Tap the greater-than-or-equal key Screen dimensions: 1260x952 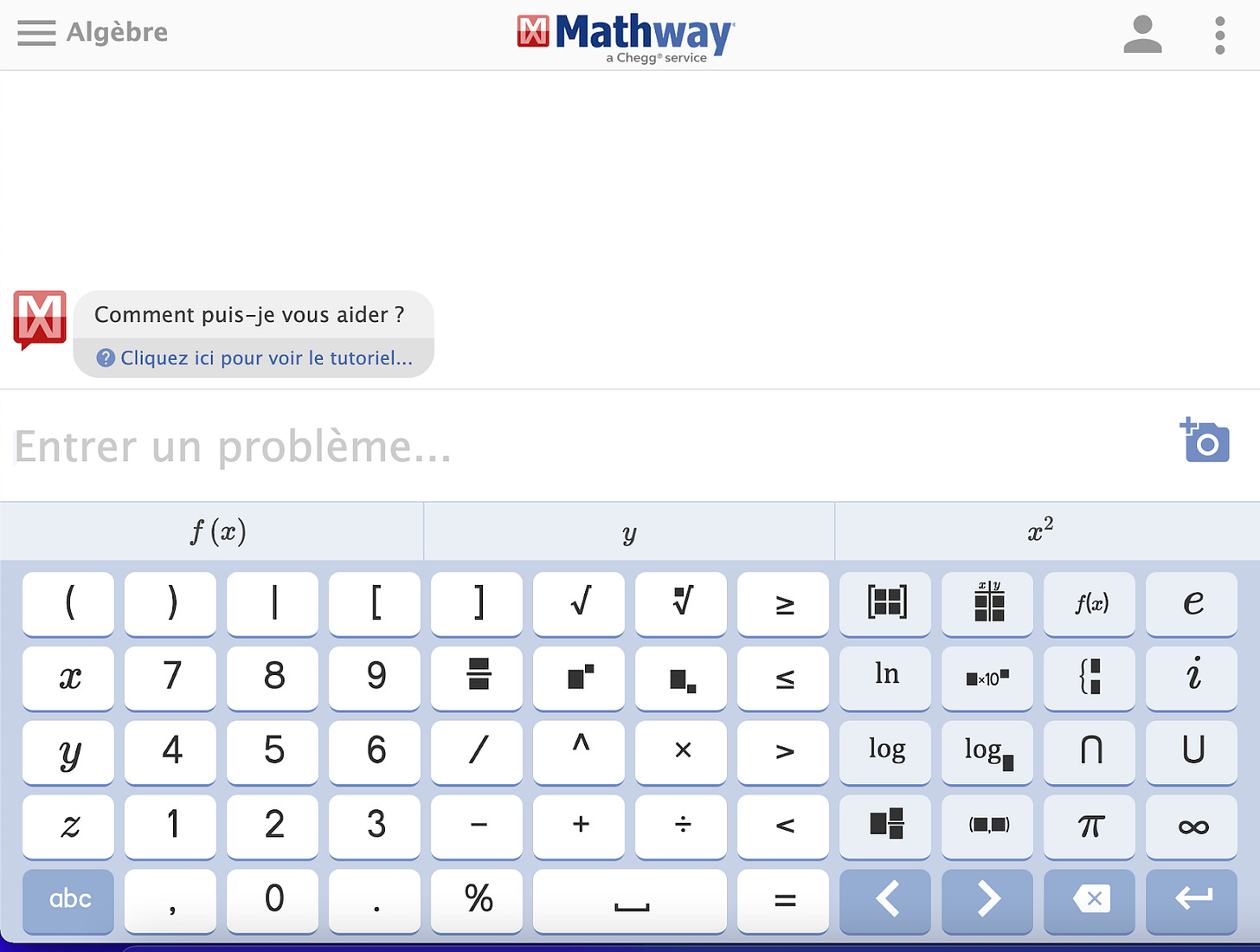(783, 604)
